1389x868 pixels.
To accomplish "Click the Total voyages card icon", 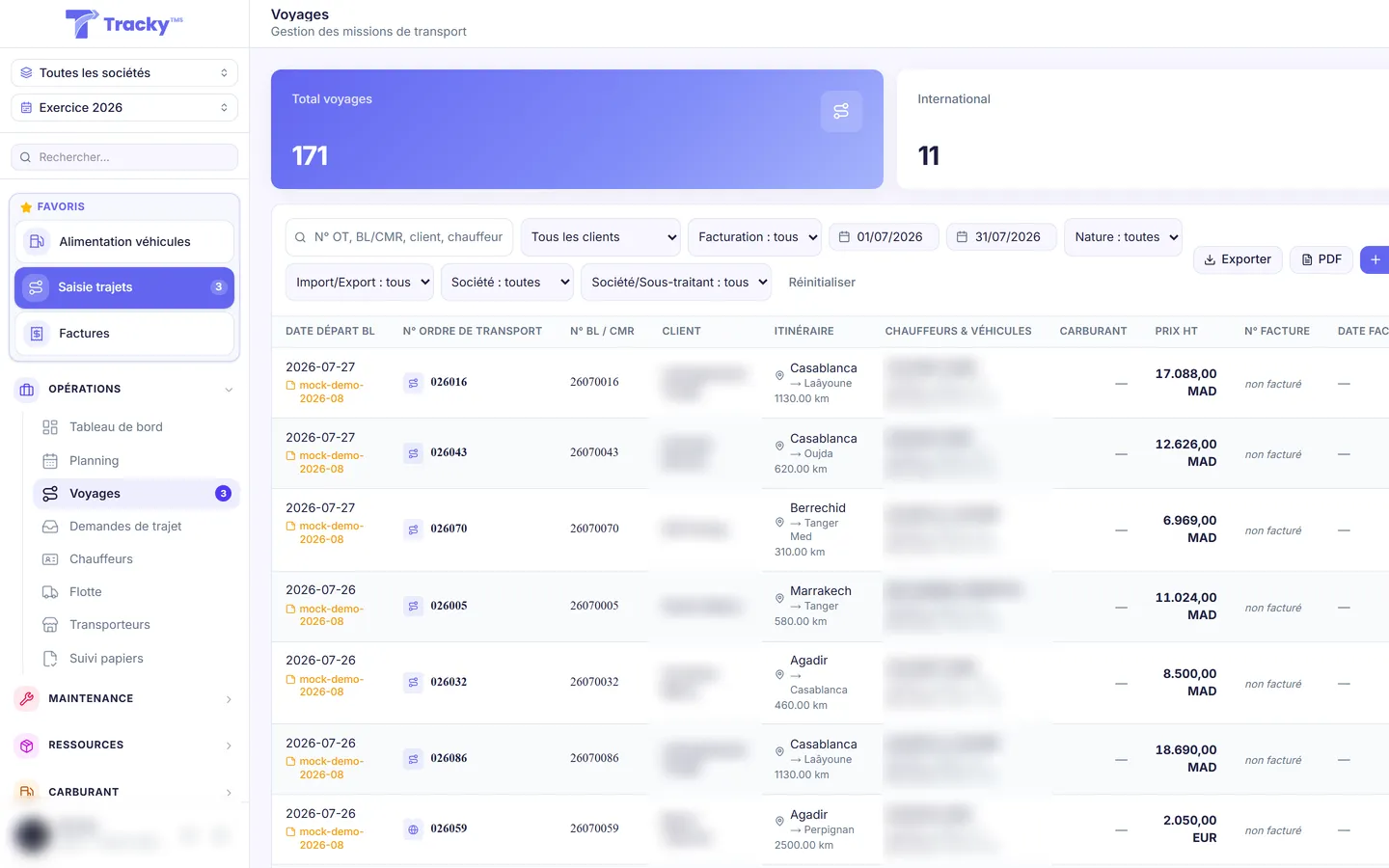I will 841,111.
